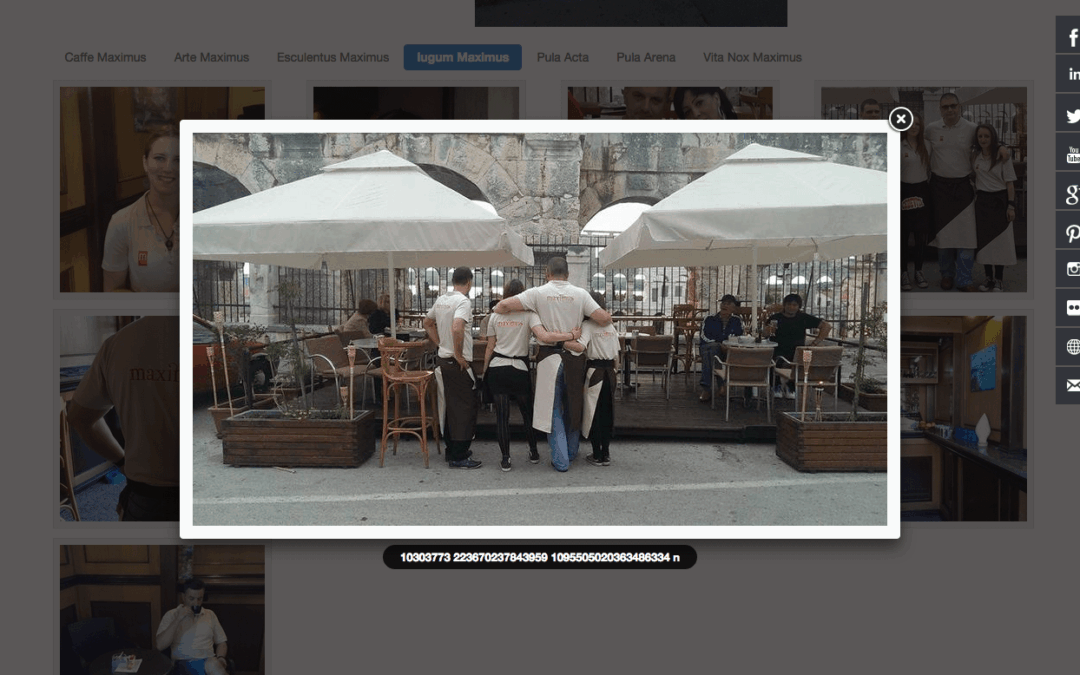Open thumbnail of staff group posing by fence
The height and width of the screenshot is (675, 1080).
tap(964, 189)
